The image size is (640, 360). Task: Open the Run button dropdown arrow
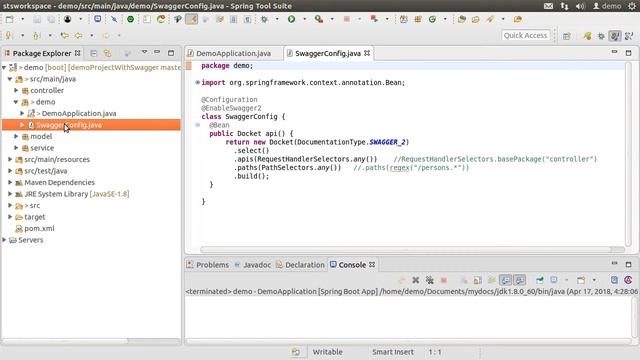pyautogui.click(x=304, y=19)
